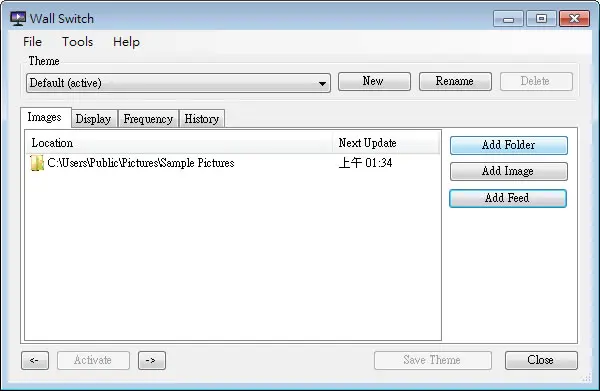Open the Help menu
Screen dimensions: 600x391
click(x=126, y=42)
